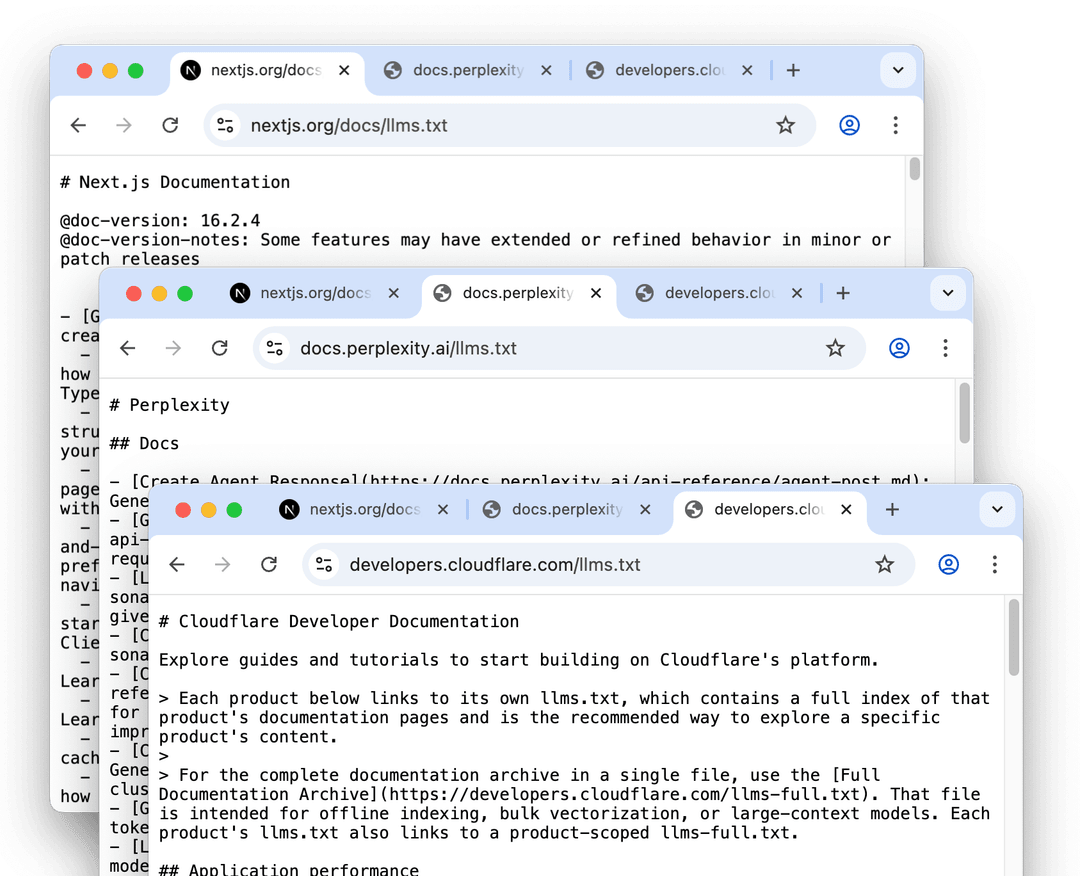
Task: Reload the nextjs.org/docs/llms.txt page
Action: coord(170,125)
